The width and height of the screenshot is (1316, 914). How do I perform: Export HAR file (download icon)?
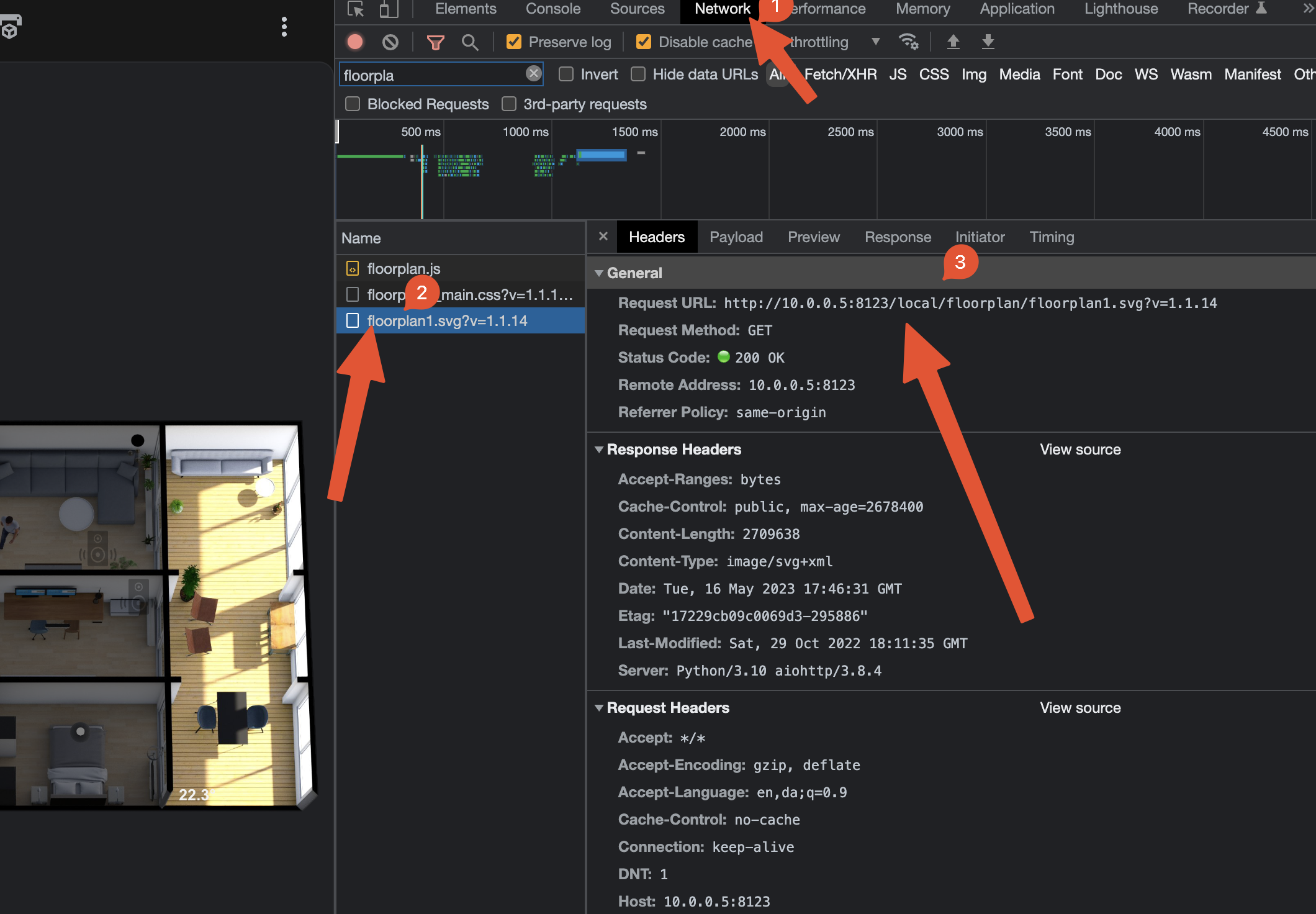pyautogui.click(x=987, y=42)
